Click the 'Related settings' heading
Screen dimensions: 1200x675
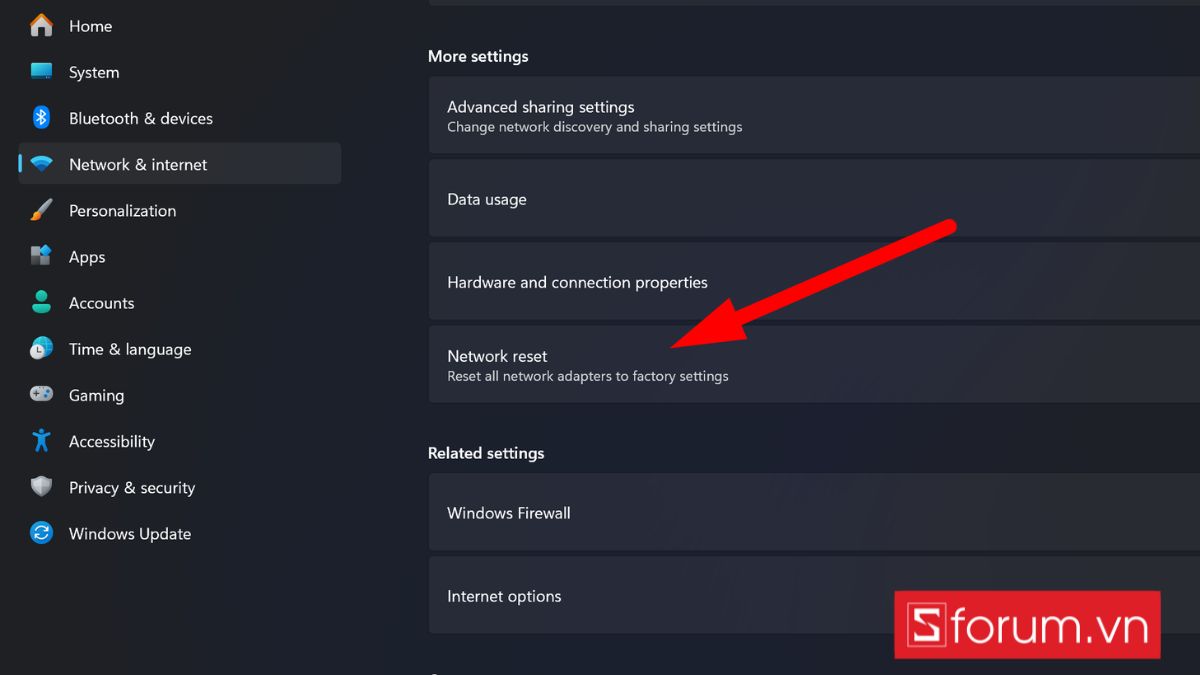486,453
